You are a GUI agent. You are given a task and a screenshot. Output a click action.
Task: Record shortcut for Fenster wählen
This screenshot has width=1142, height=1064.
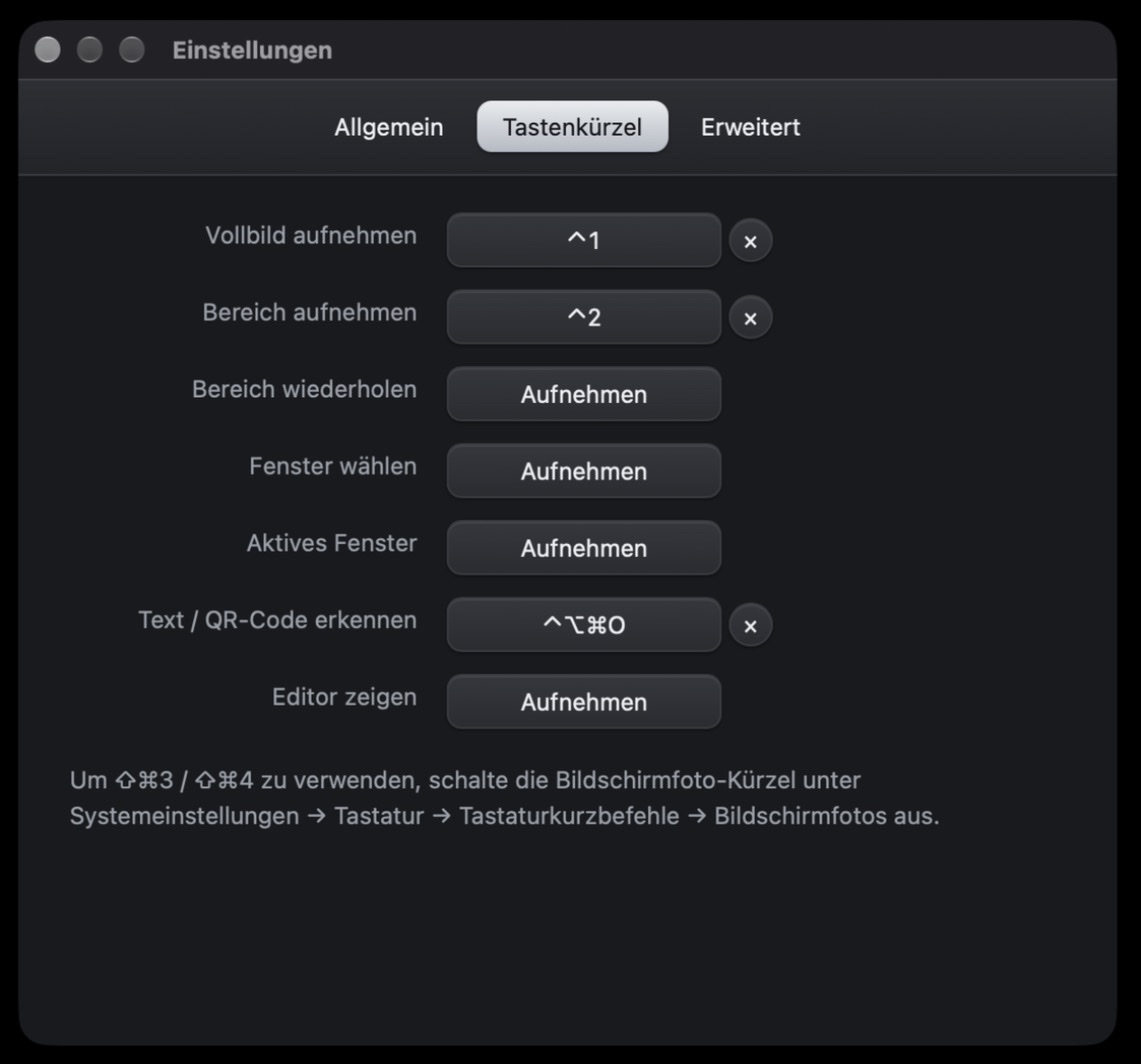pyautogui.click(x=584, y=471)
